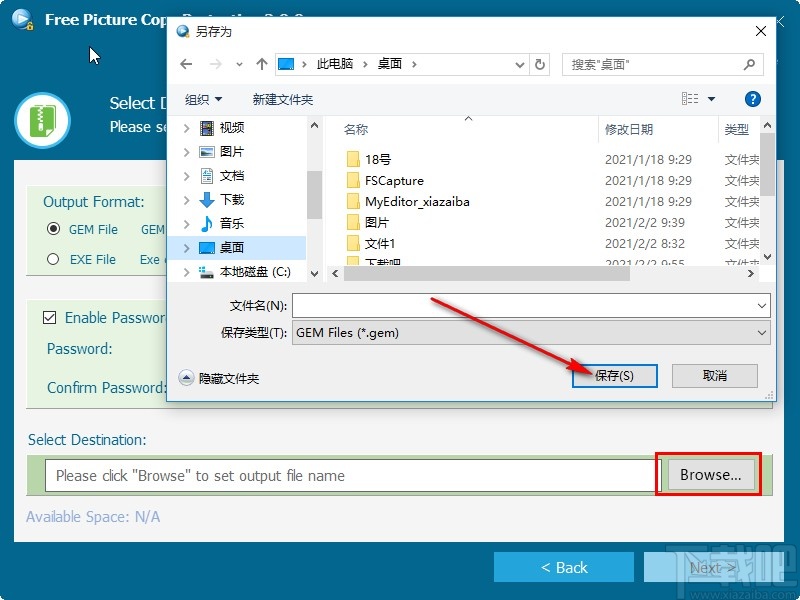
Task: Select EXE File output format
Action: pos(53,259)
